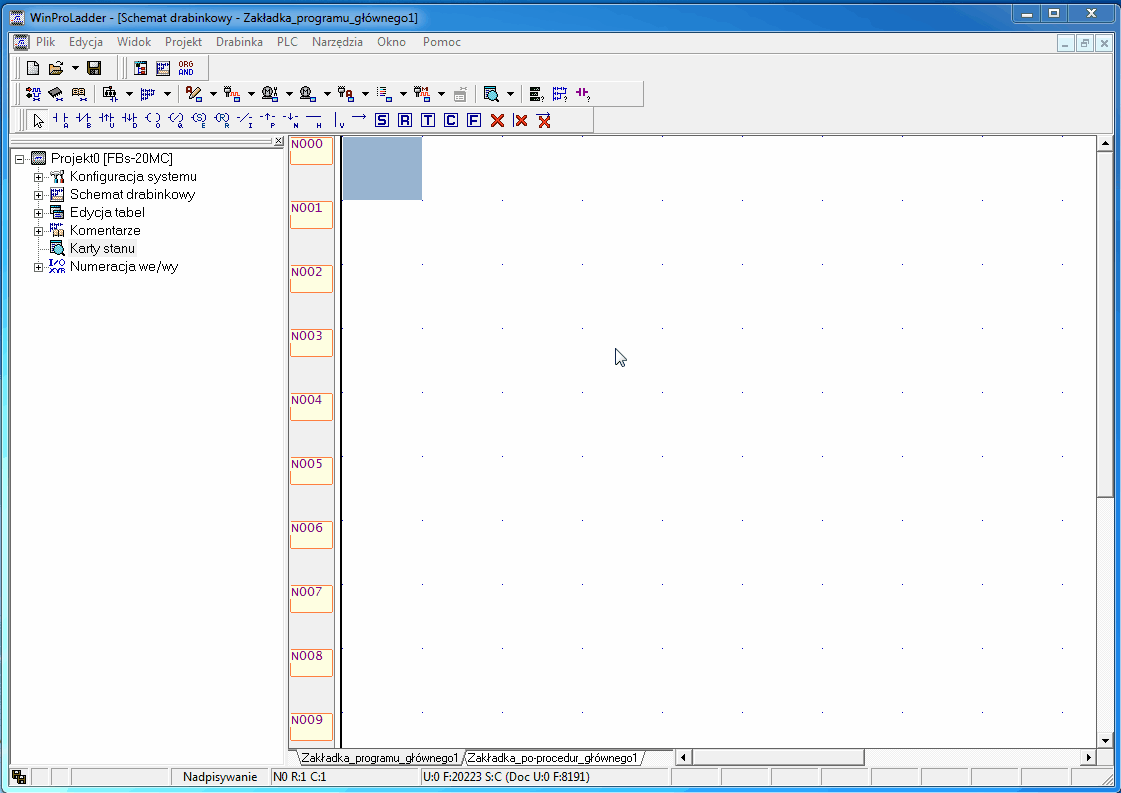Open the PLC menu
Viewport: 1121px width, 793px height.
287,42
